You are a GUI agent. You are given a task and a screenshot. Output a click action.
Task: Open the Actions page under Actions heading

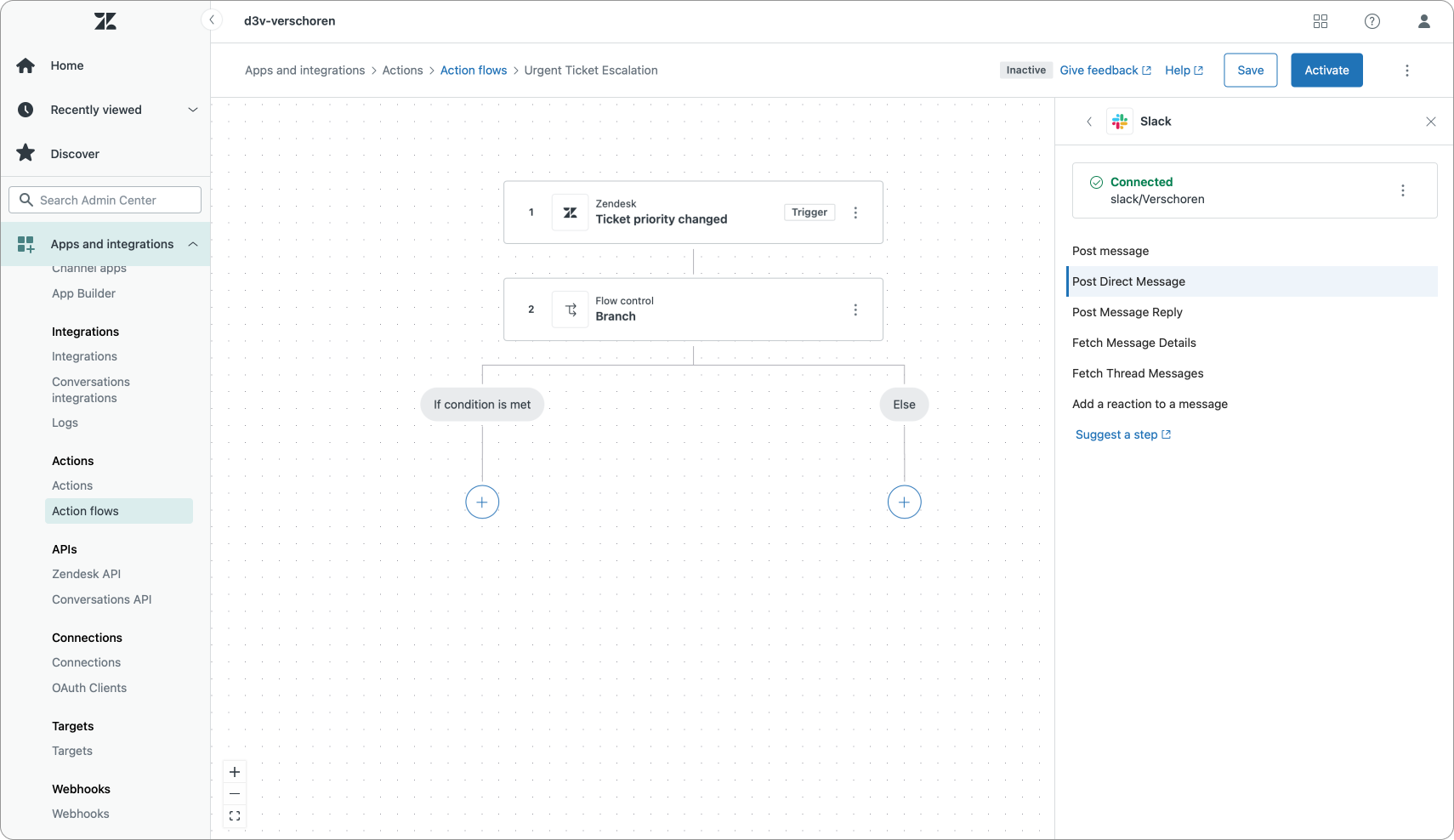tap(72, 485)
